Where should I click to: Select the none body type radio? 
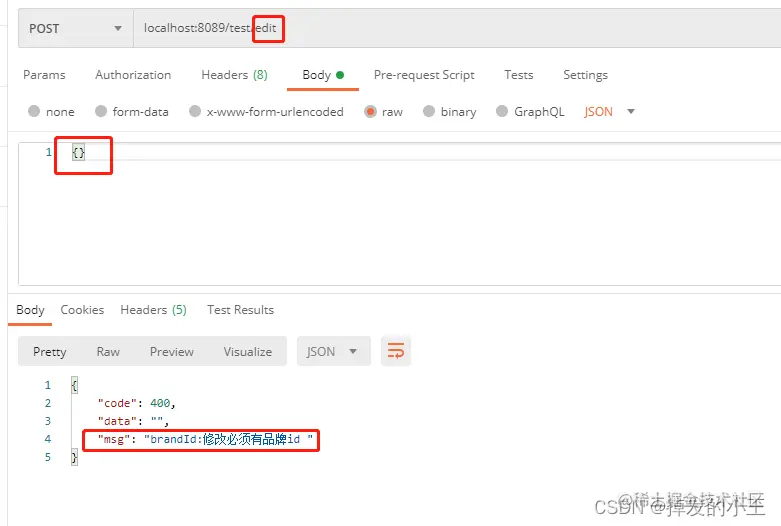34,111
